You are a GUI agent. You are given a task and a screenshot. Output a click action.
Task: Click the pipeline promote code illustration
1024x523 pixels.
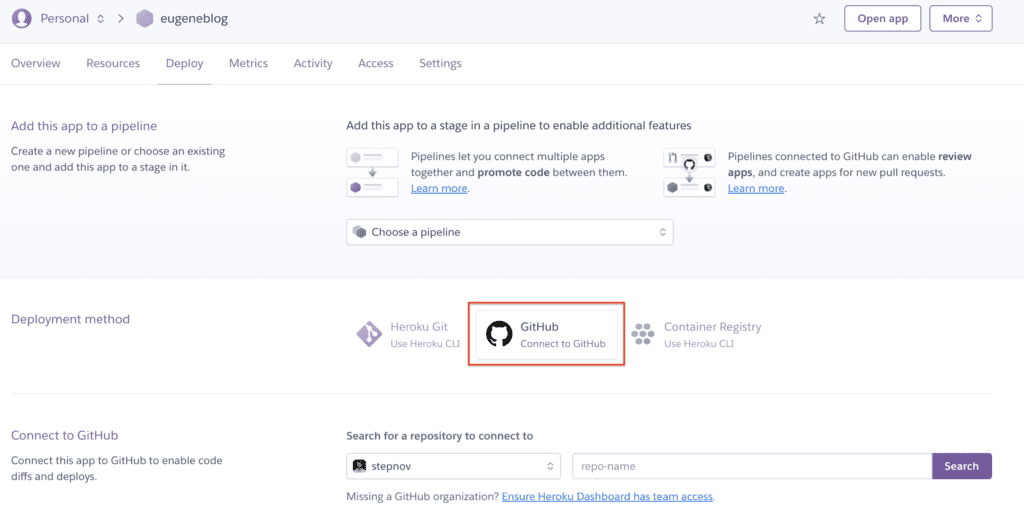point(372,172)
